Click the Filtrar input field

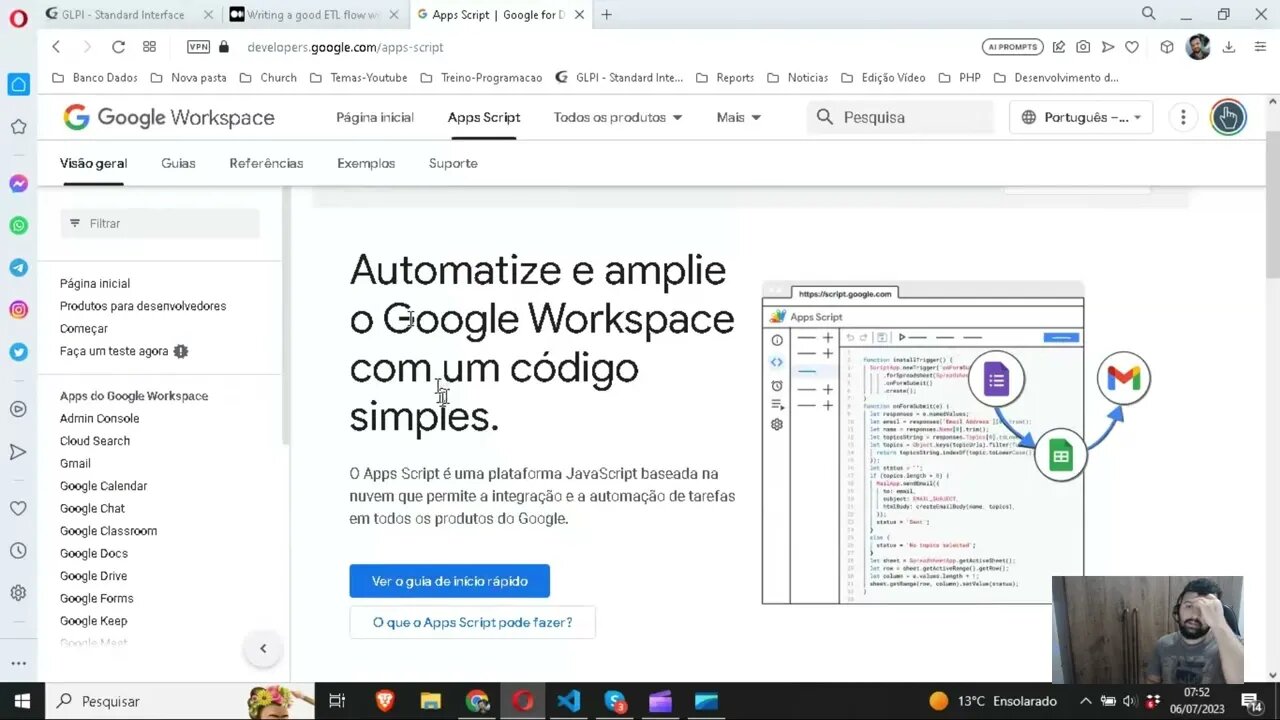click(160, 223)
